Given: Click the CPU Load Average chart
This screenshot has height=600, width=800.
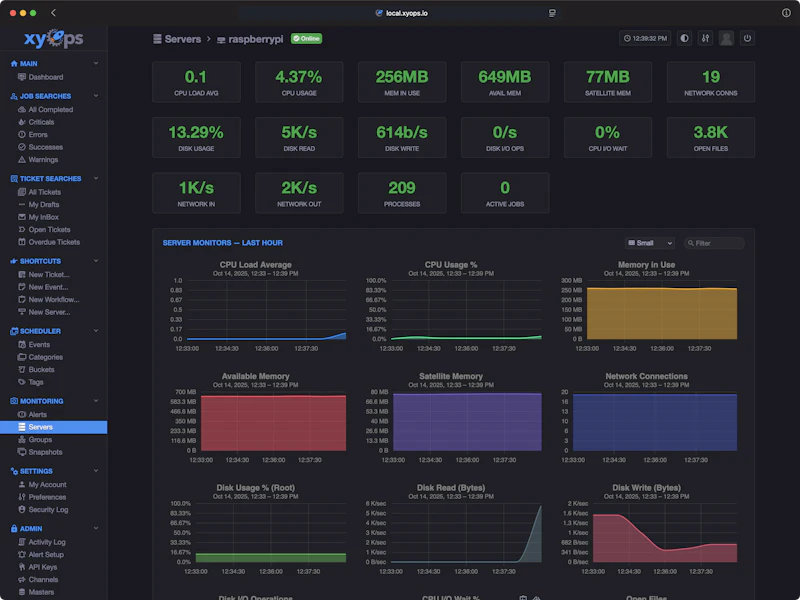Looking at the screenshot, I should click(x=256, y=306).
